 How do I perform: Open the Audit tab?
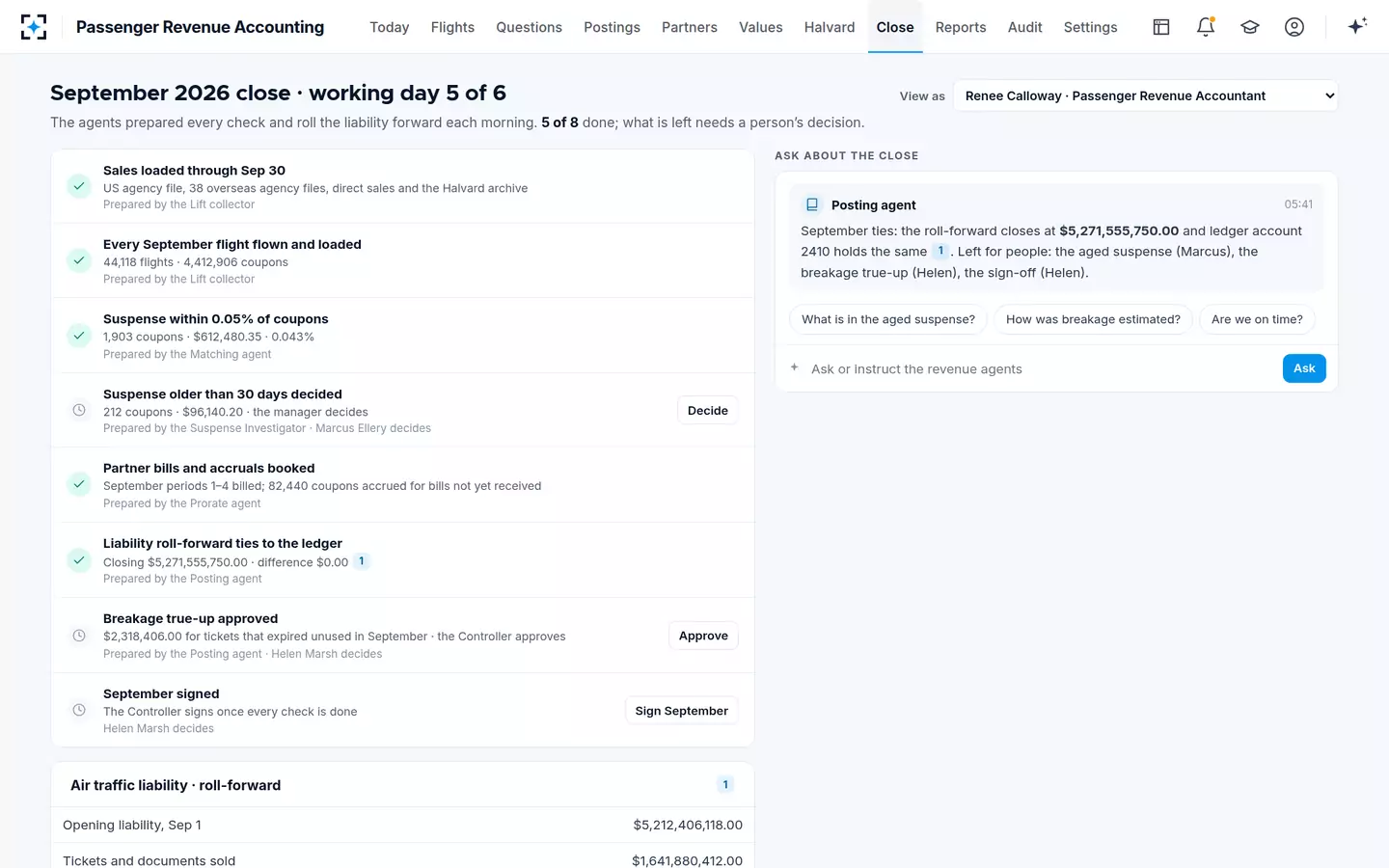tap(1024, 27)
